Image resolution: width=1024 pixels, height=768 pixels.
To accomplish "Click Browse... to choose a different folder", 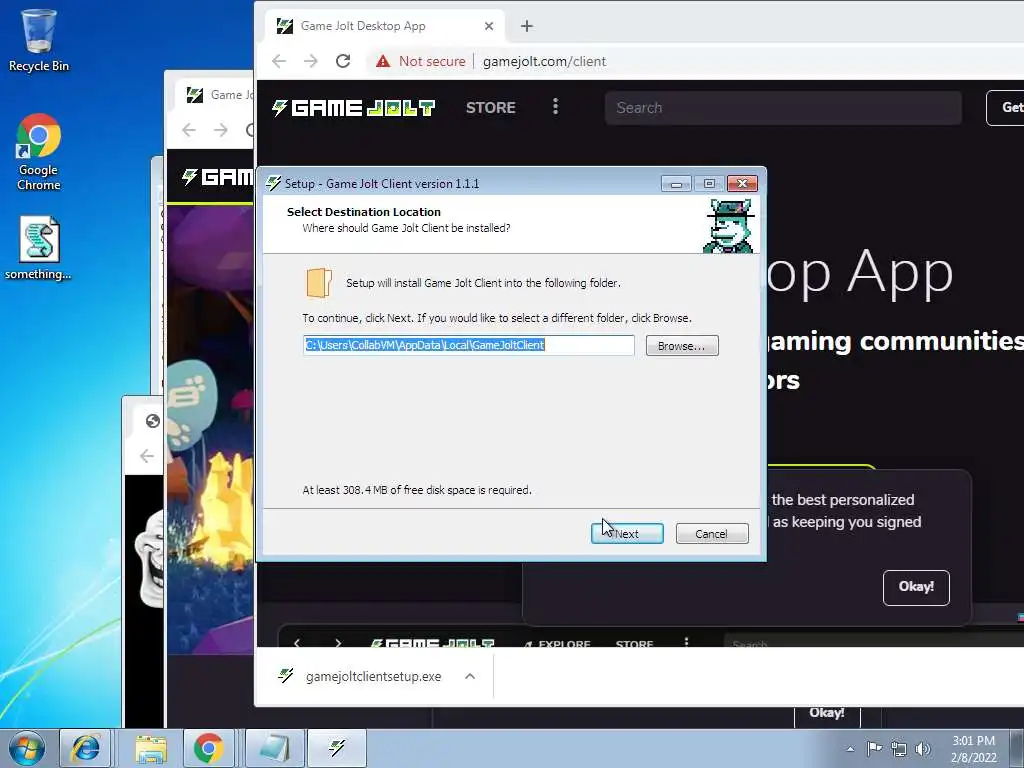I will tap(682, 345).
